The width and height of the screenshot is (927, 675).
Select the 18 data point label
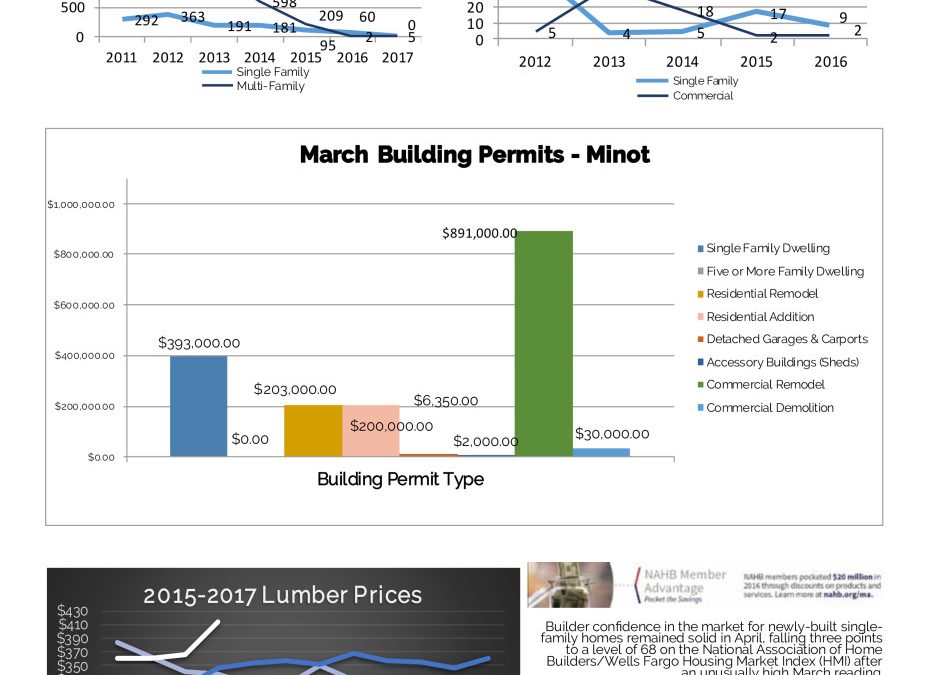click(x=705, y=12)
